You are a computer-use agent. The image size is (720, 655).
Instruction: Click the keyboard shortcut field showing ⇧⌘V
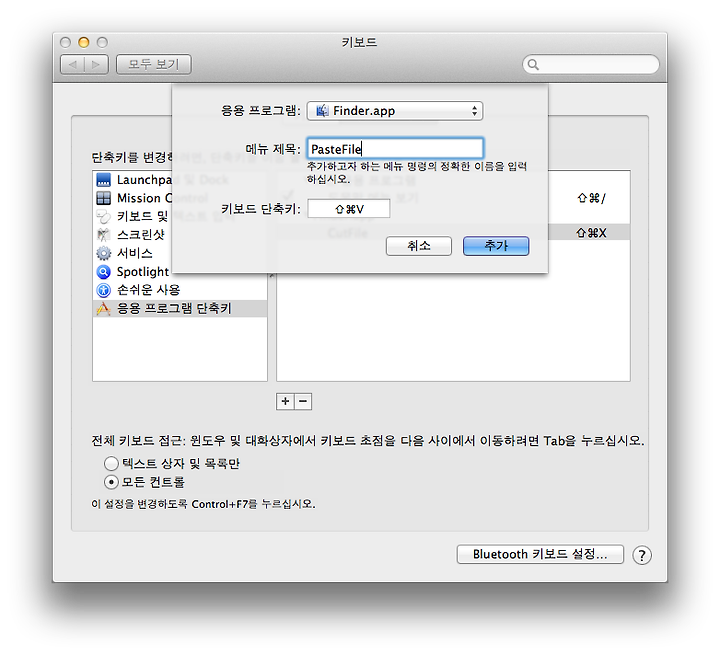point(349,209)
